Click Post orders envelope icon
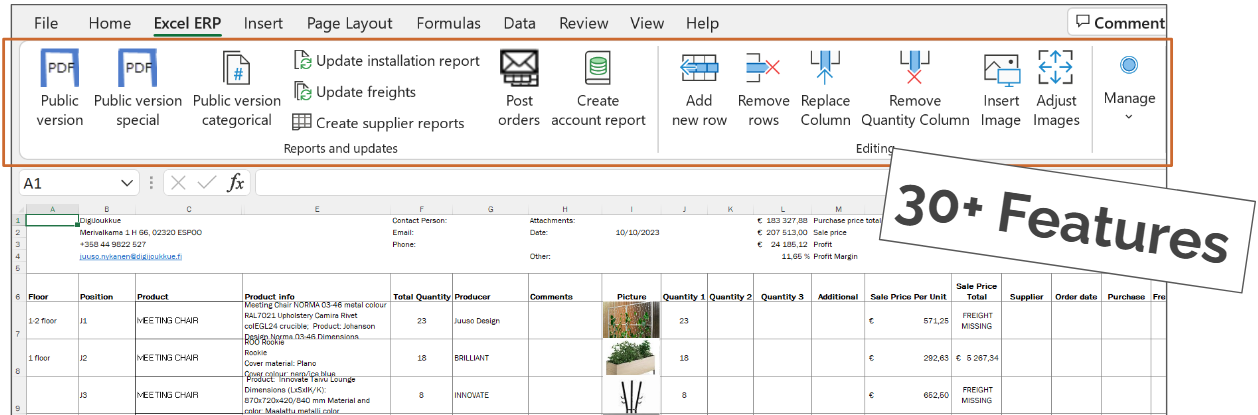The height and width of the screenshot is (415, 1258). [x=519, y=67]
